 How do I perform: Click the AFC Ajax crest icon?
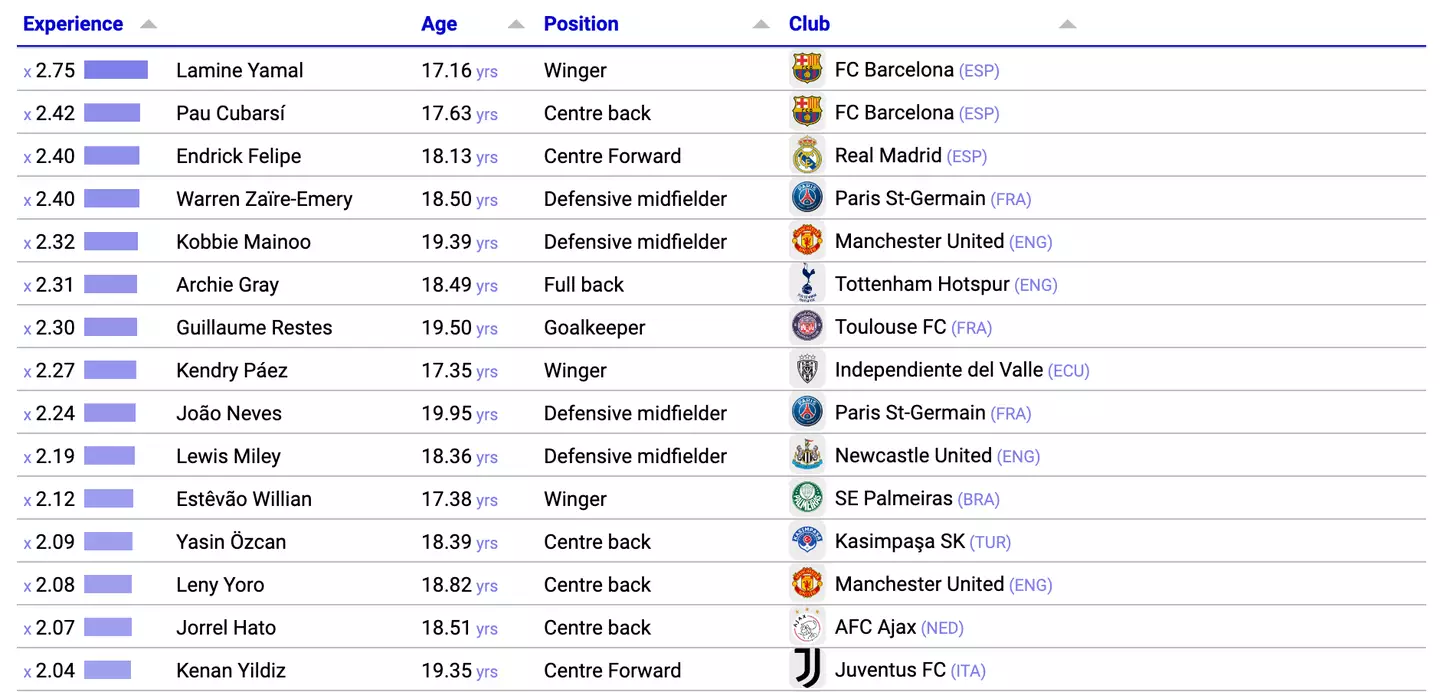pos(806,627)
